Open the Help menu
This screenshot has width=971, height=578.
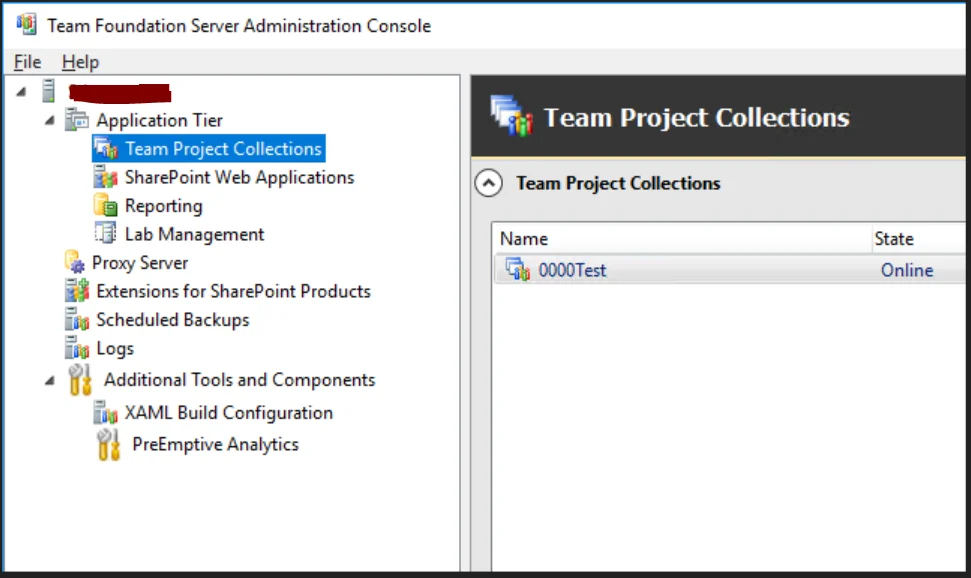[81, 62]
